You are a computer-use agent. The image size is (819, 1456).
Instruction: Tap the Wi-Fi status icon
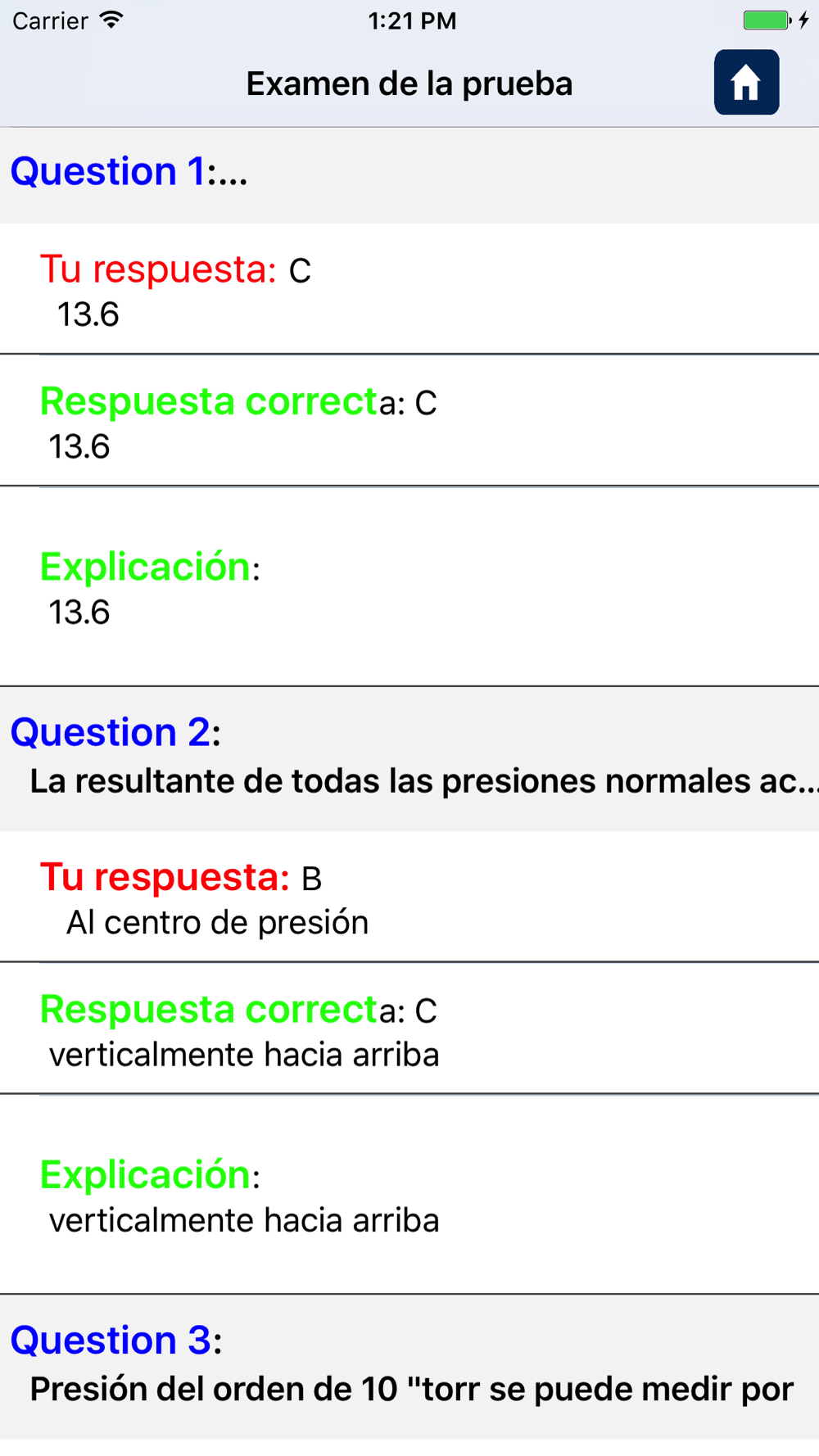[111, 20]
